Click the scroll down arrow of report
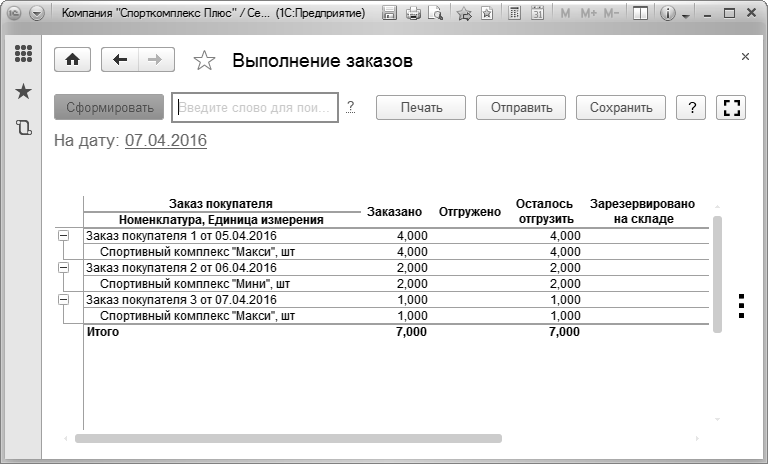Image resolution: width=768 pixels, height=464 pixels. coord(718,419)
